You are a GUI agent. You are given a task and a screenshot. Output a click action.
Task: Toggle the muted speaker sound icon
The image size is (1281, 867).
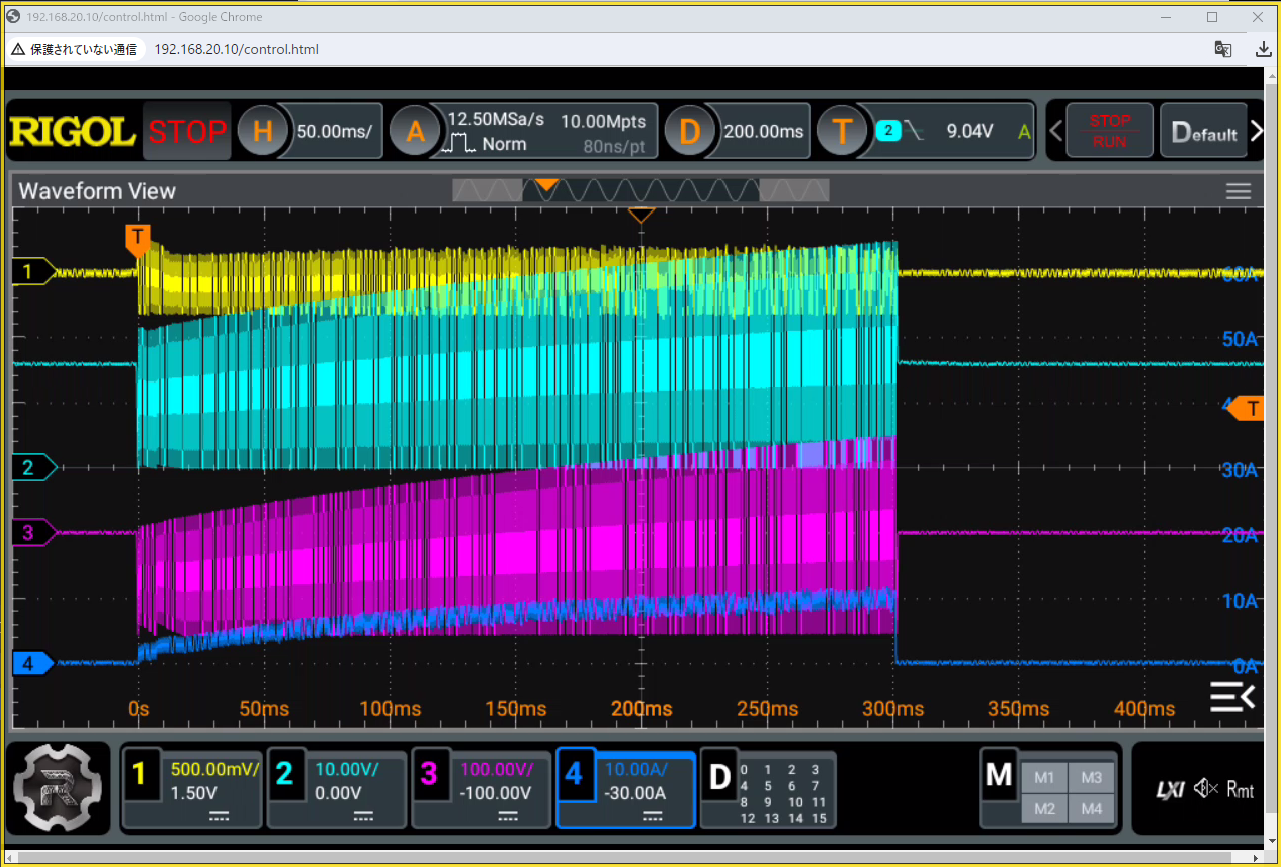(1204, 790)
